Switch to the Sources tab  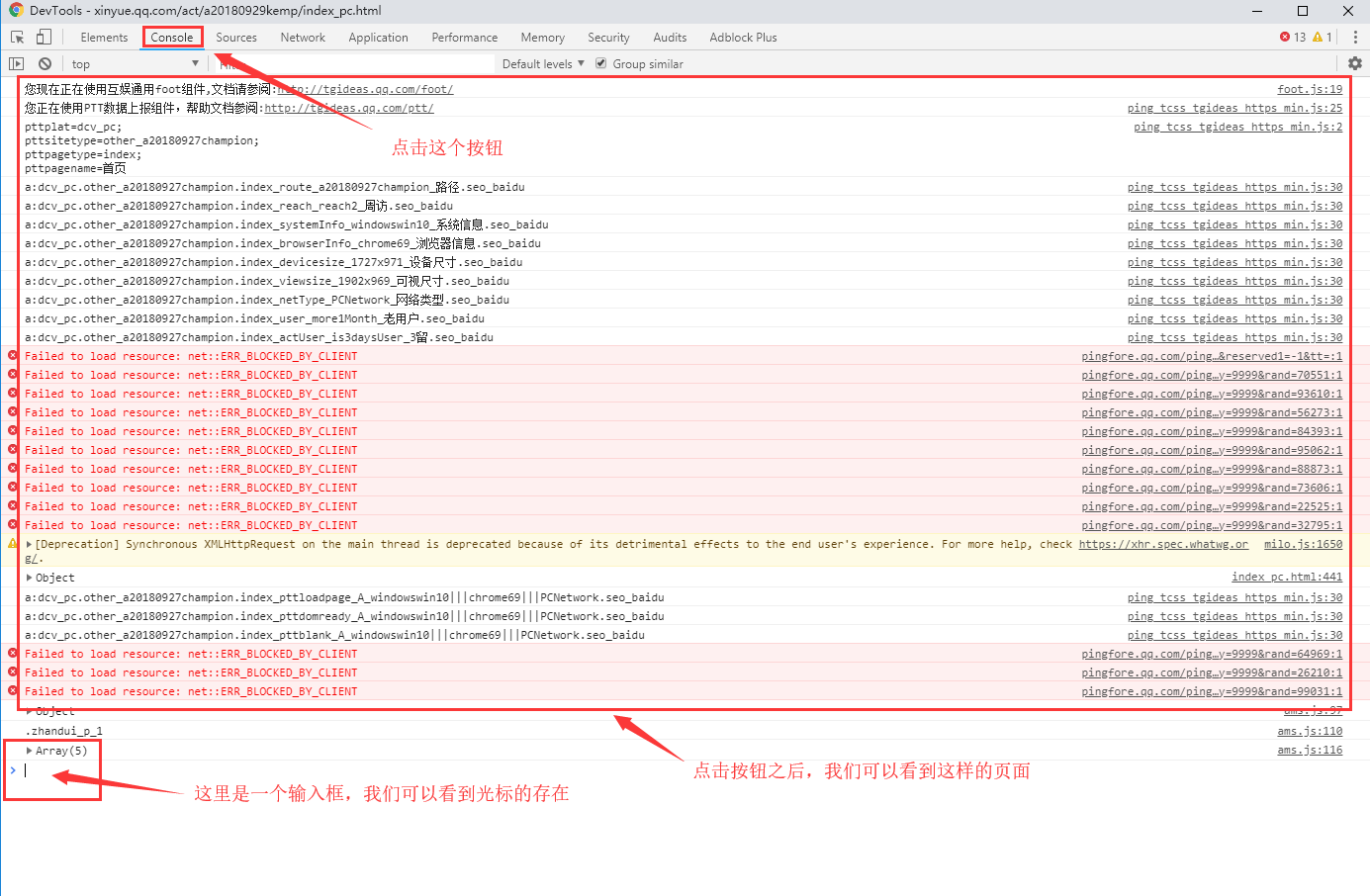[236, 38]
